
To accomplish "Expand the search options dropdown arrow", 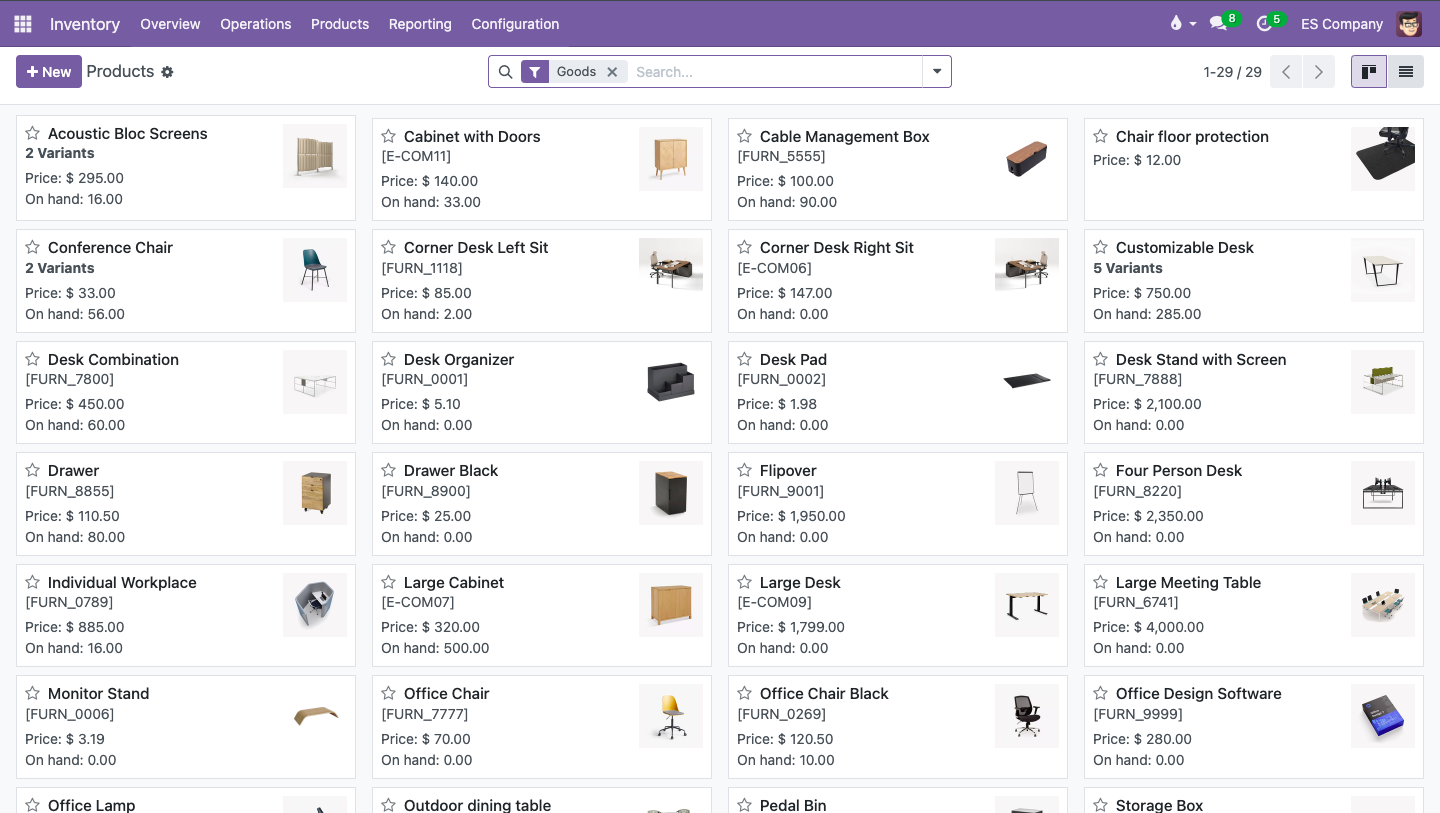I will (x=937, y=72).
